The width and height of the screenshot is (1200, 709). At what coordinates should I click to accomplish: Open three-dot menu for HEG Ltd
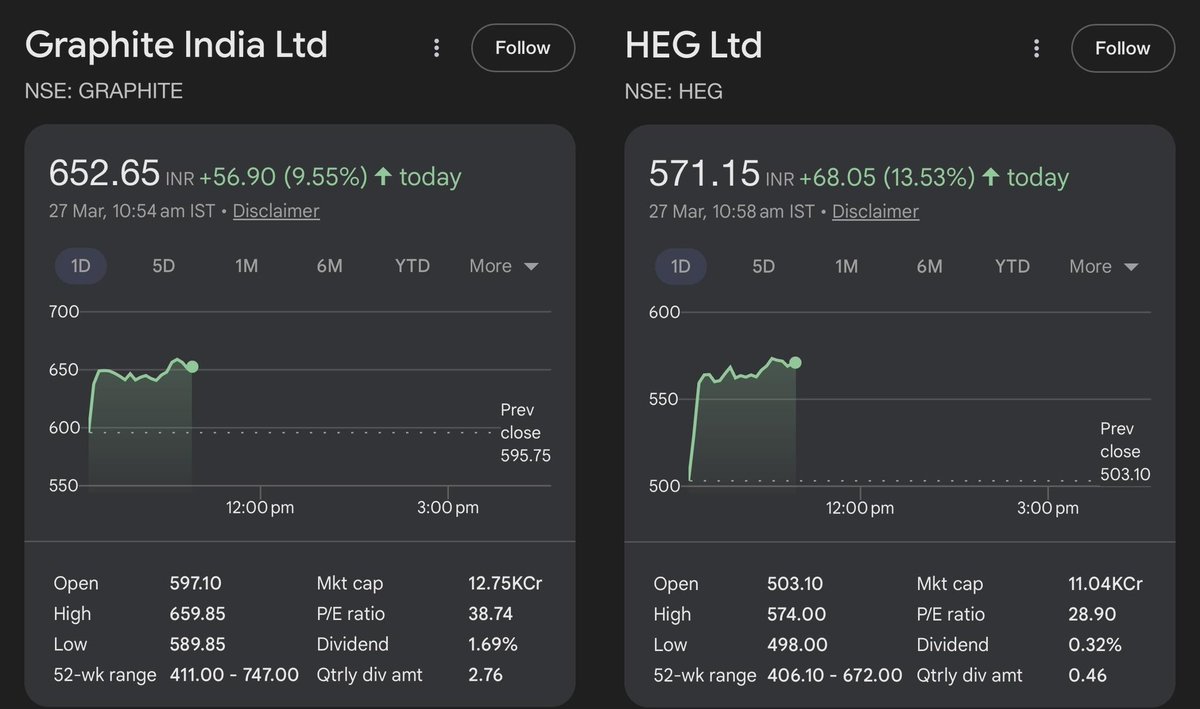(x=1036, y=48)
